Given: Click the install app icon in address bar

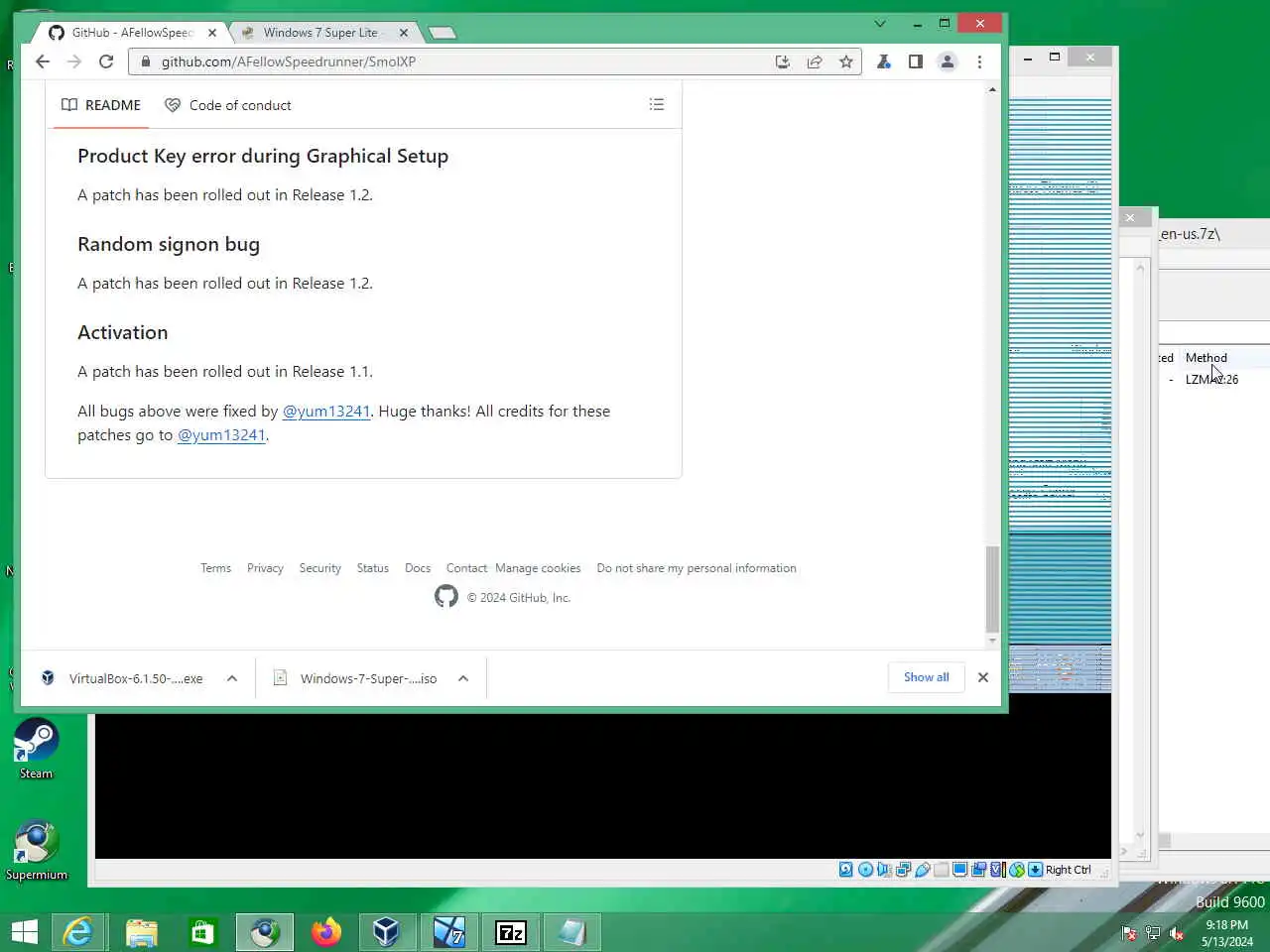Looking at the screenshot, I should tap(783, 61).
